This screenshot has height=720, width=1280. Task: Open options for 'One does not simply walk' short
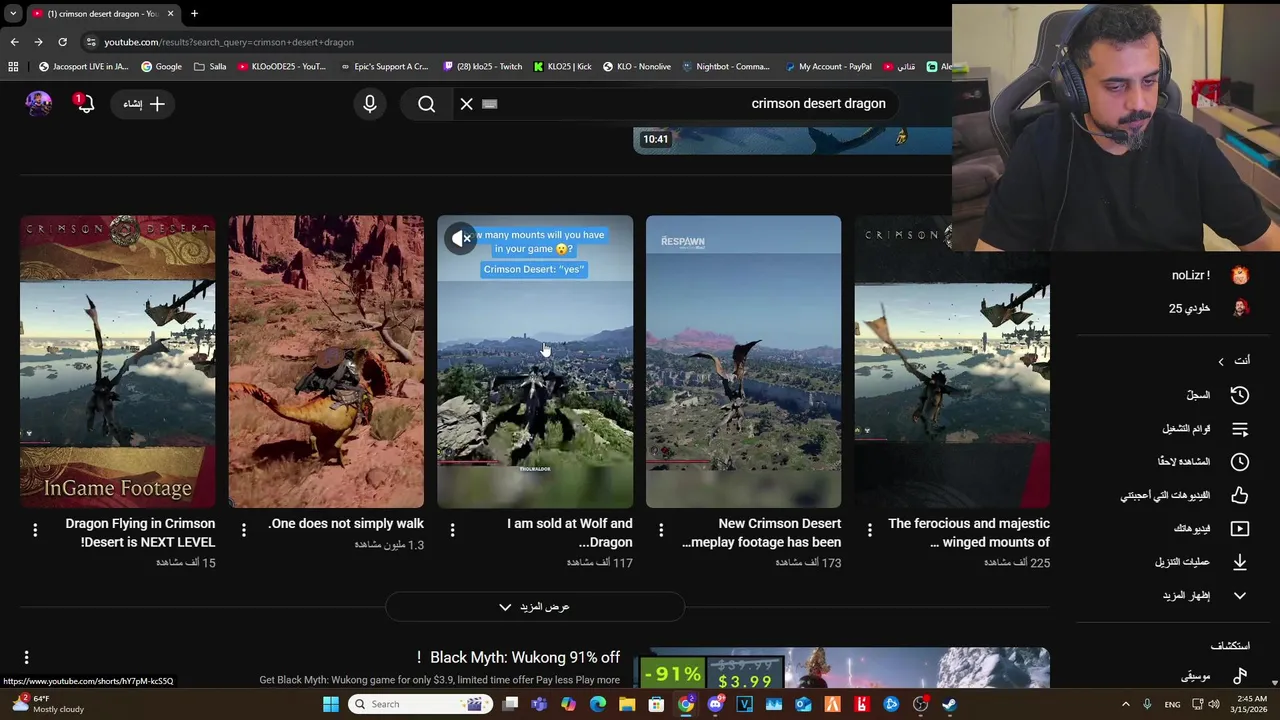[244, 530]
